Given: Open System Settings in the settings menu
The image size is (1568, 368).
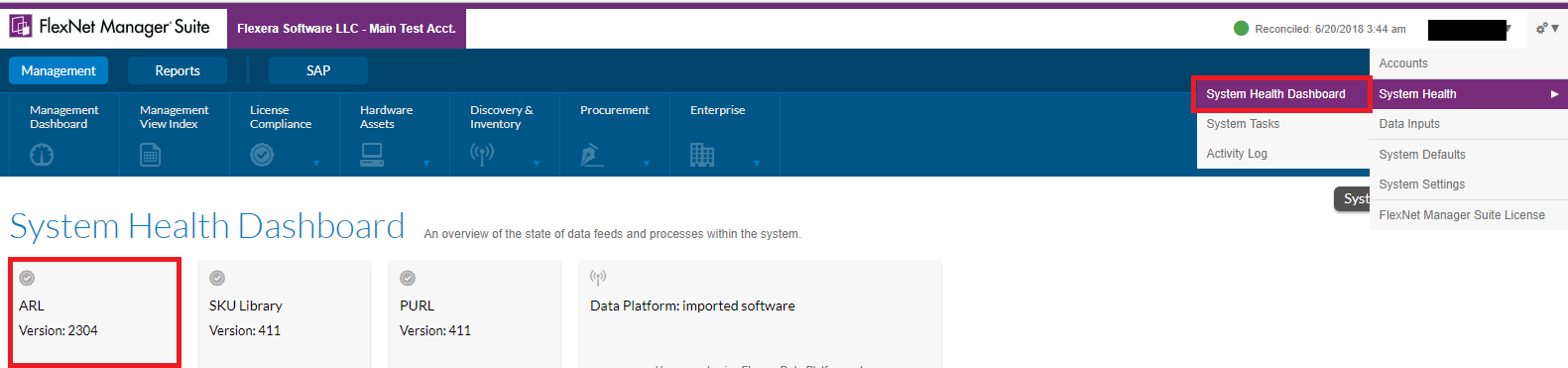Looking at the screenshot, I should pyautogui.click(x=1422, y=184).
